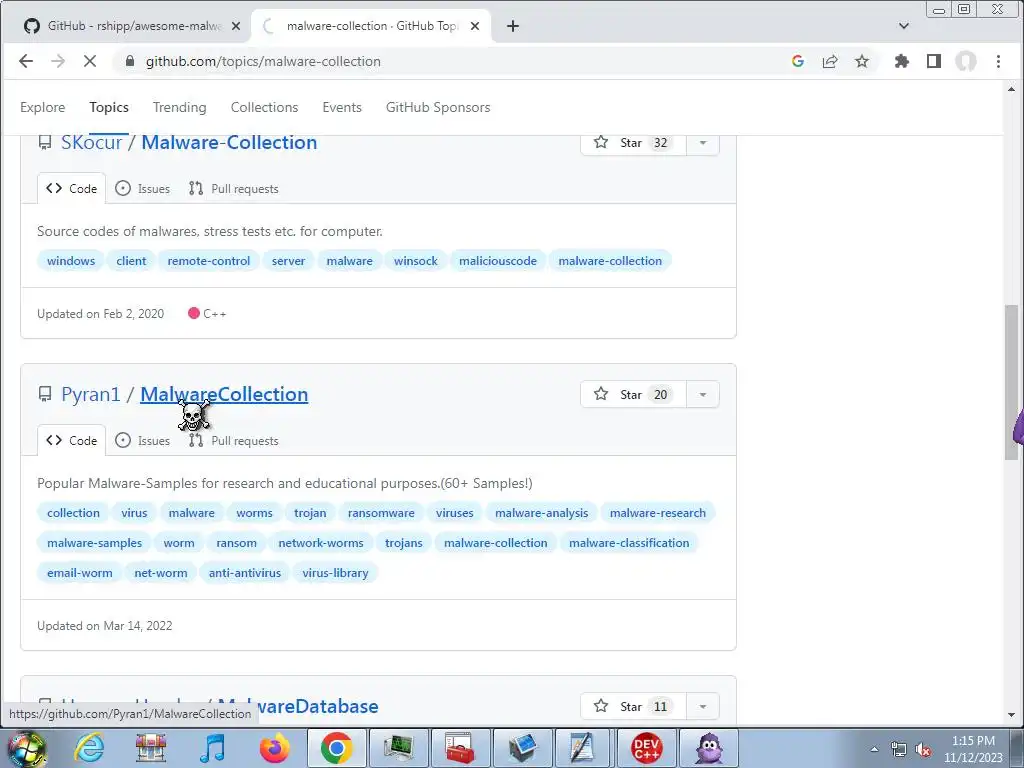
Task: Share this page with the share icon
Action: (830, 61)
